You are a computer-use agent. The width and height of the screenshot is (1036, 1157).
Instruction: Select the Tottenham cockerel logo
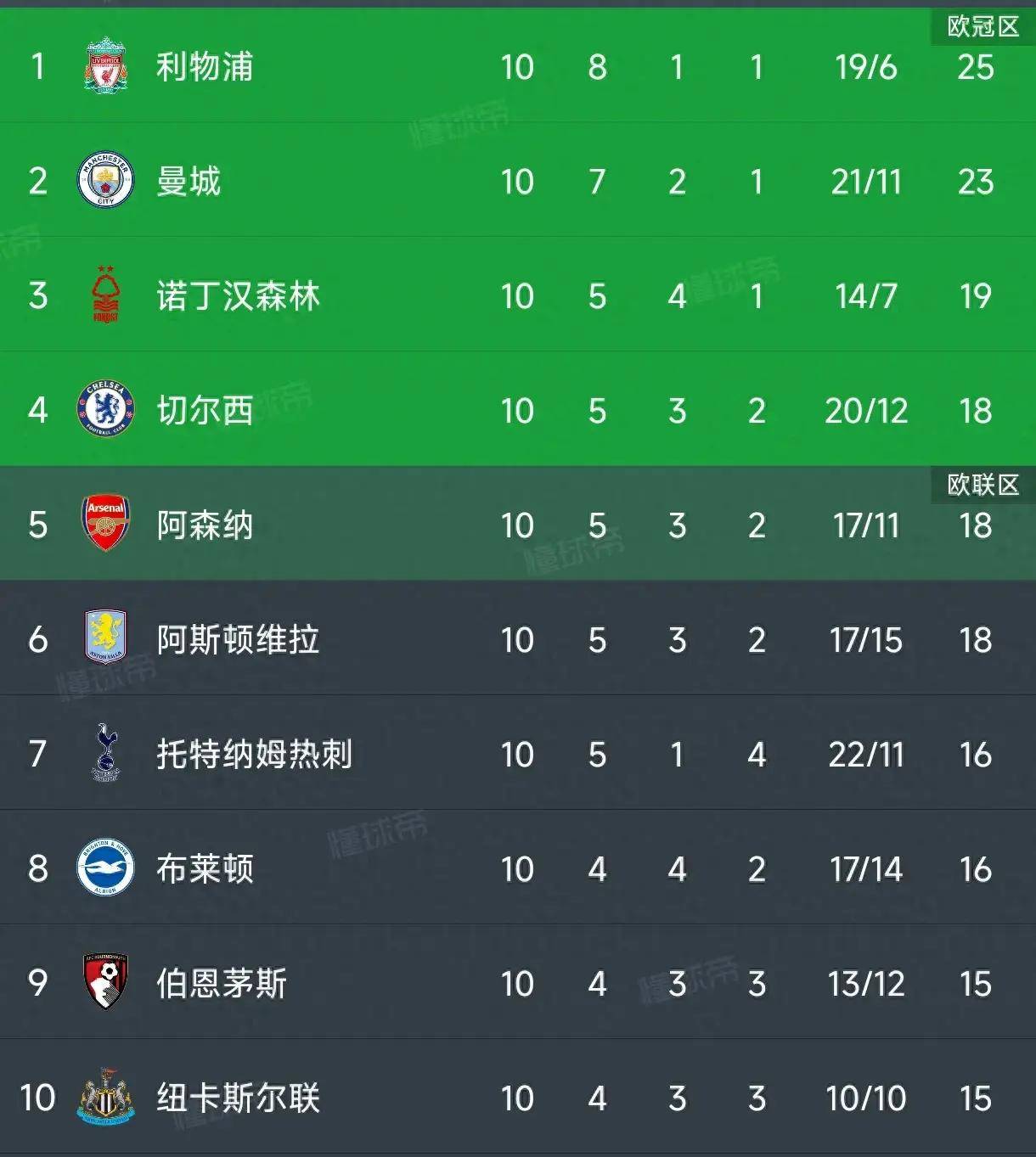point(105,753)
